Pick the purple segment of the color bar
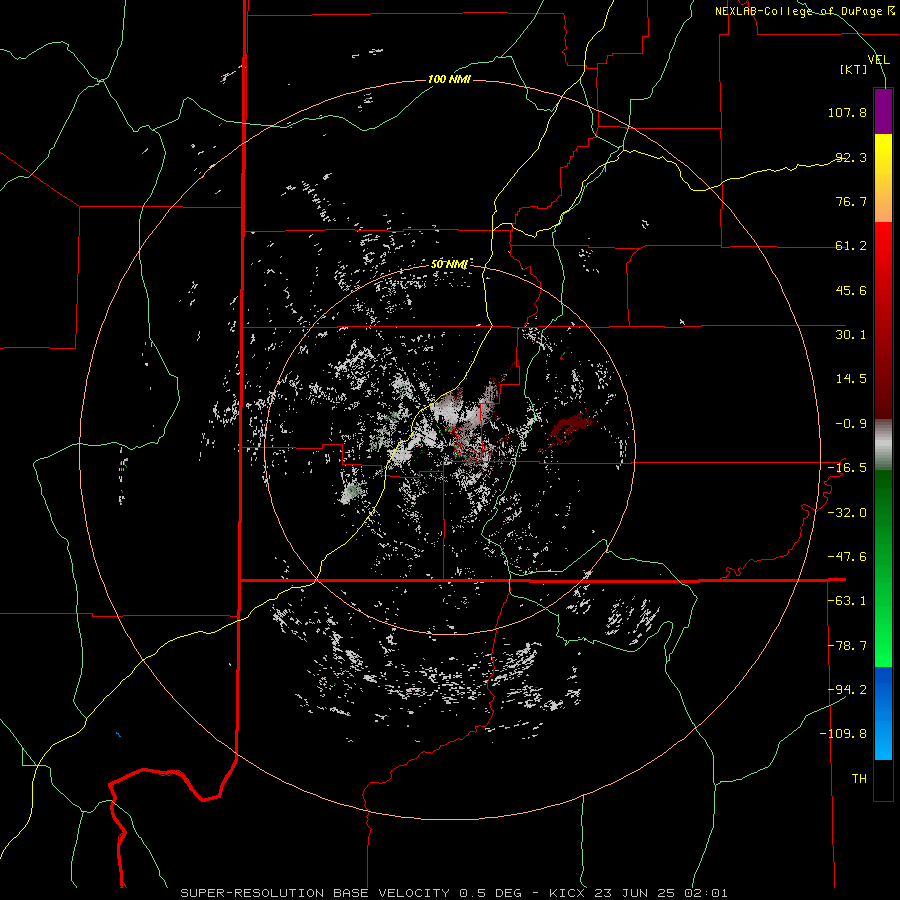900x900 pixels. pyautogui.click(x=883, y=111)
